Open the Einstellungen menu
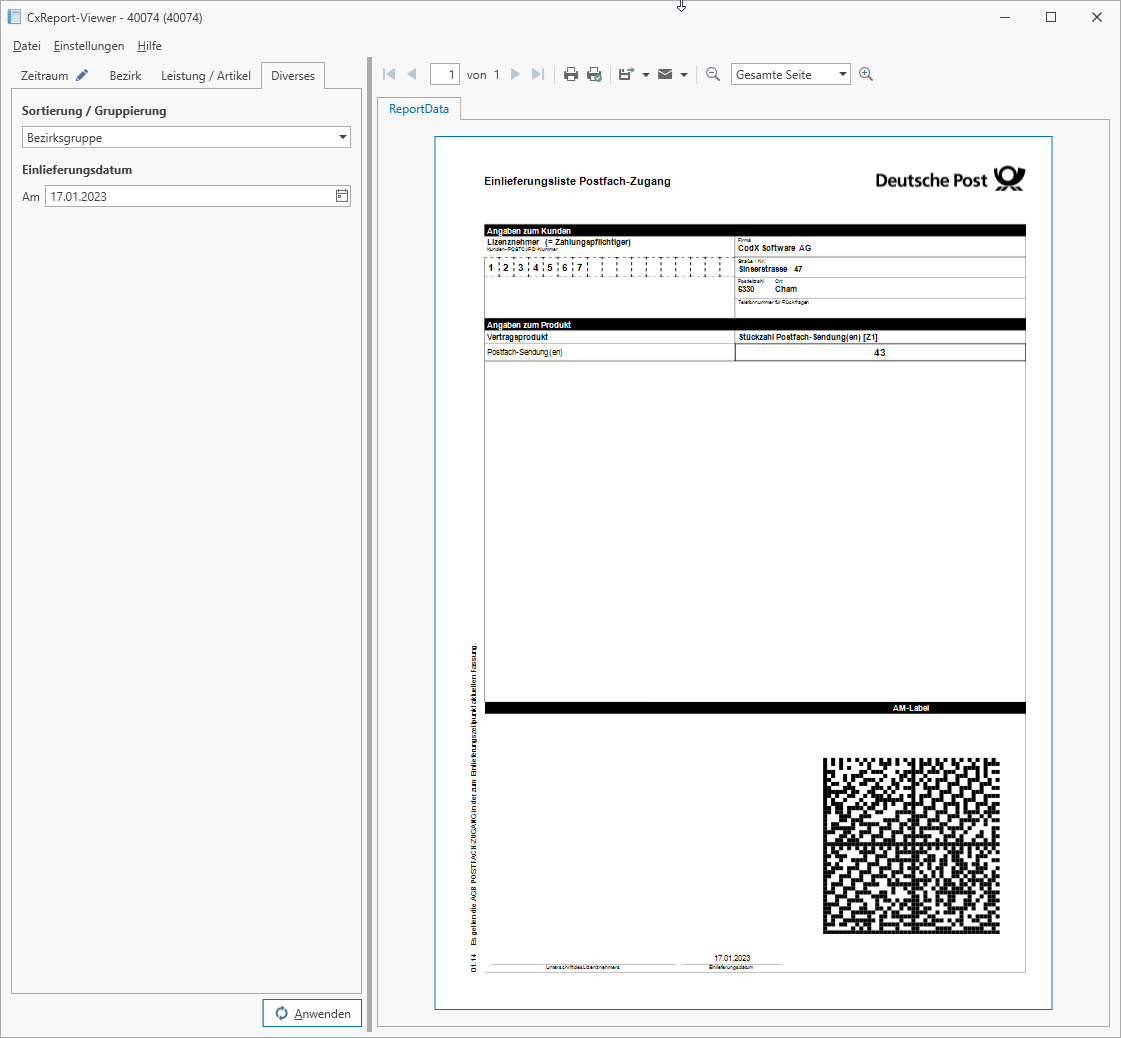Screen dimensions: 1121x1038 click(x=89, y=46)
